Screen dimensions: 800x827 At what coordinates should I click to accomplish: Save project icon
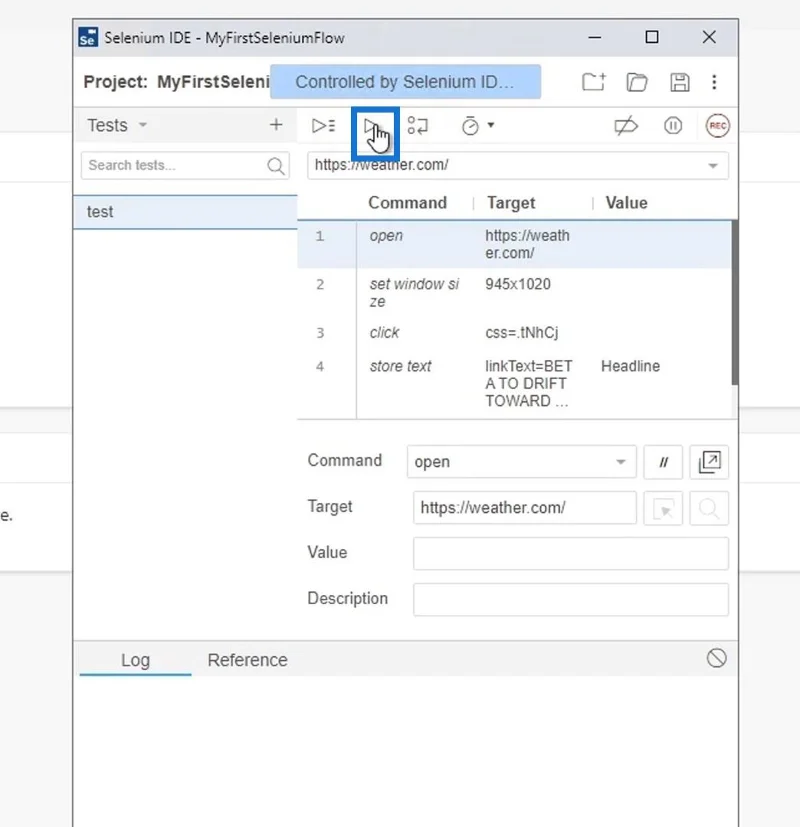tap(680, 82)
